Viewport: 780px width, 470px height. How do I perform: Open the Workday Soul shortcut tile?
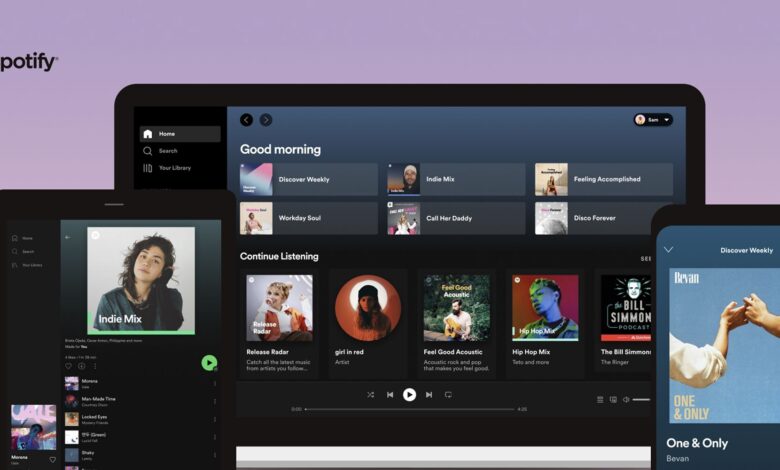point(308,218)
